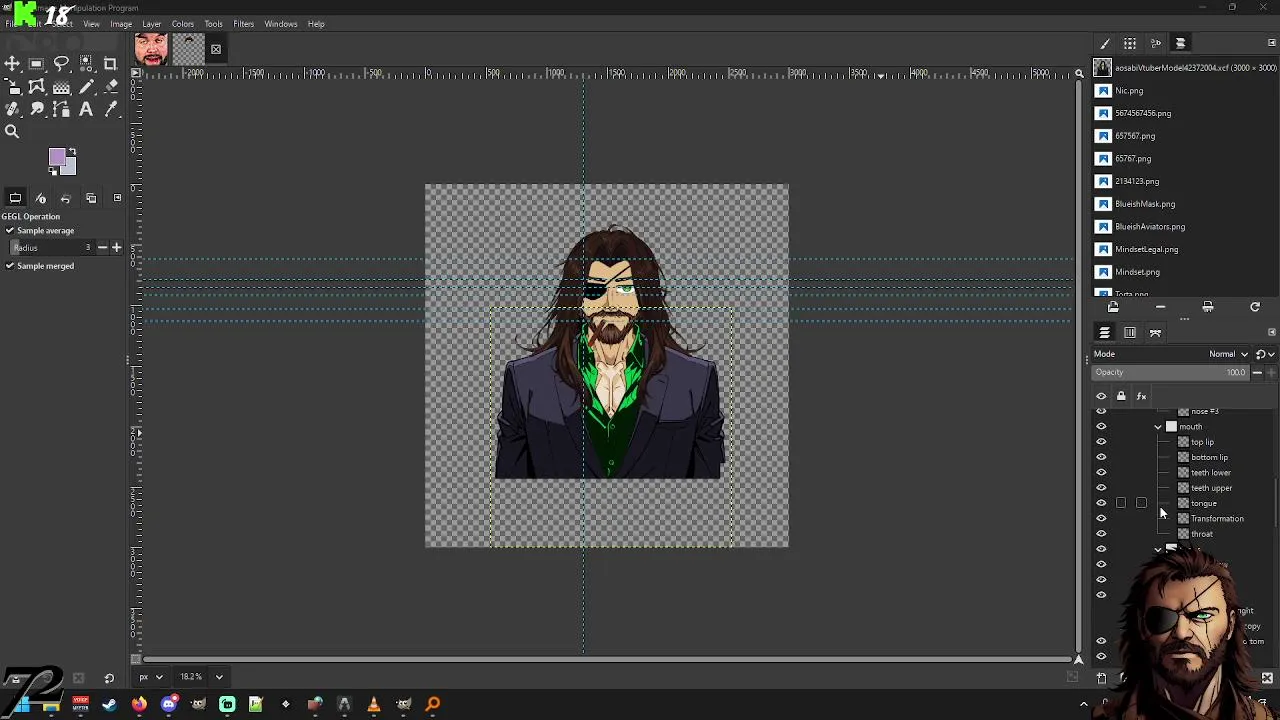Open the document history dock configuration menu
The image size is (1280, 720).
pyautogui.click(x=1272, y=43)
